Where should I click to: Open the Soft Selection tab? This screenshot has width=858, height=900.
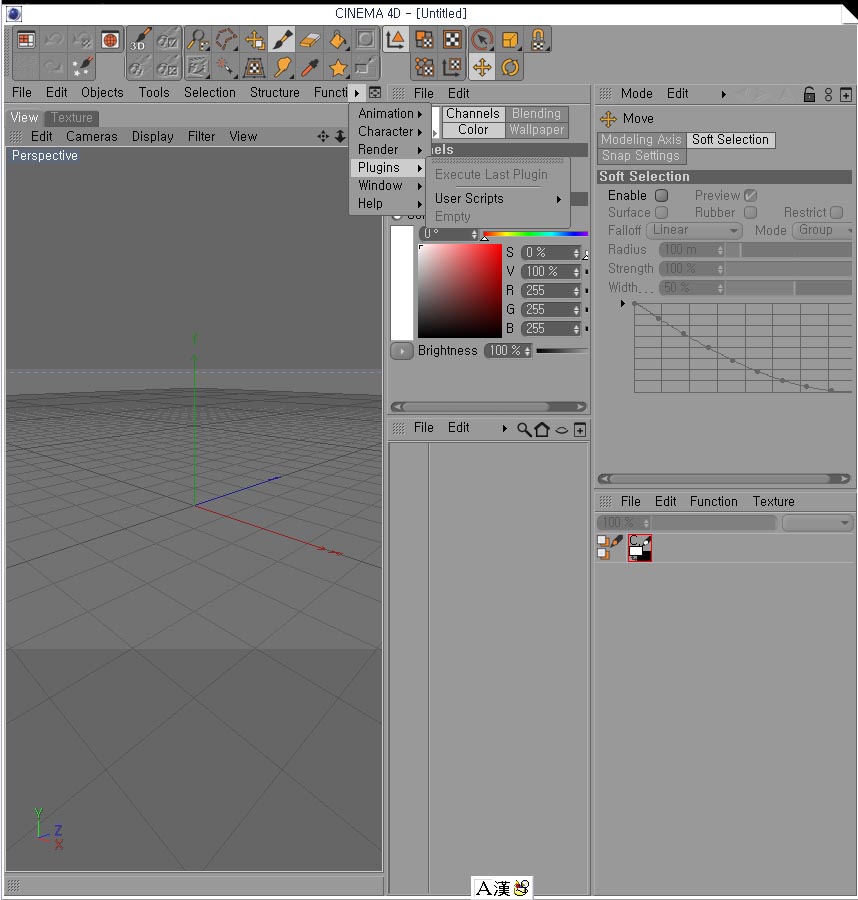[730, 139]
